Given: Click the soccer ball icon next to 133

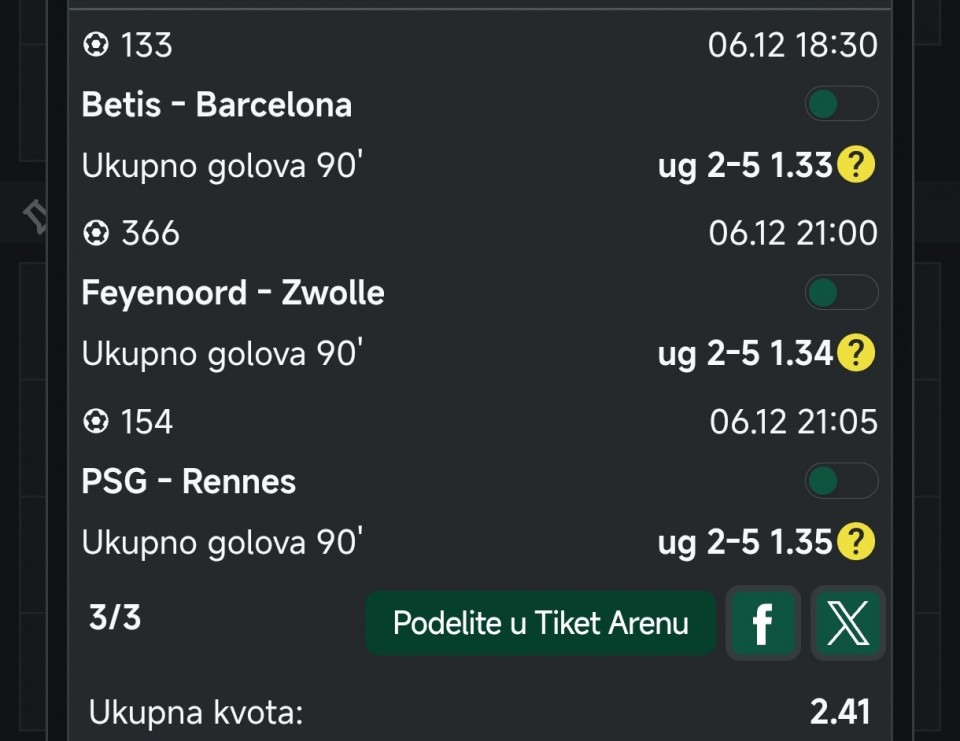Looking at the screenshot, I should 95,45.
